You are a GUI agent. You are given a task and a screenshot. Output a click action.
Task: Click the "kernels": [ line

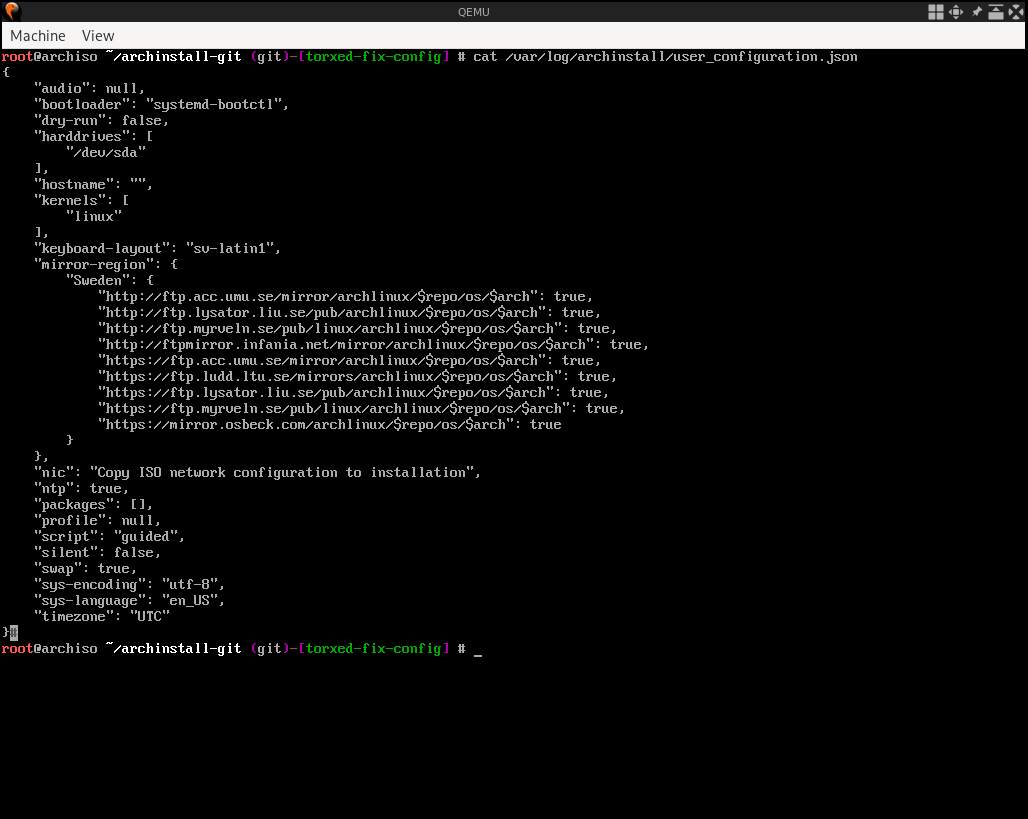click(81, 201)
